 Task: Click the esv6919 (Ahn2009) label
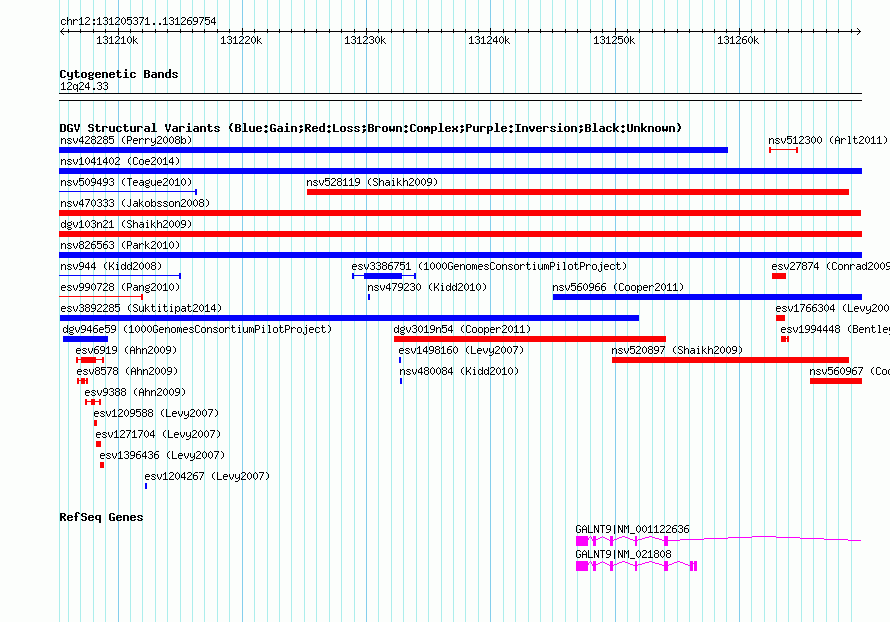pos(127,350)
